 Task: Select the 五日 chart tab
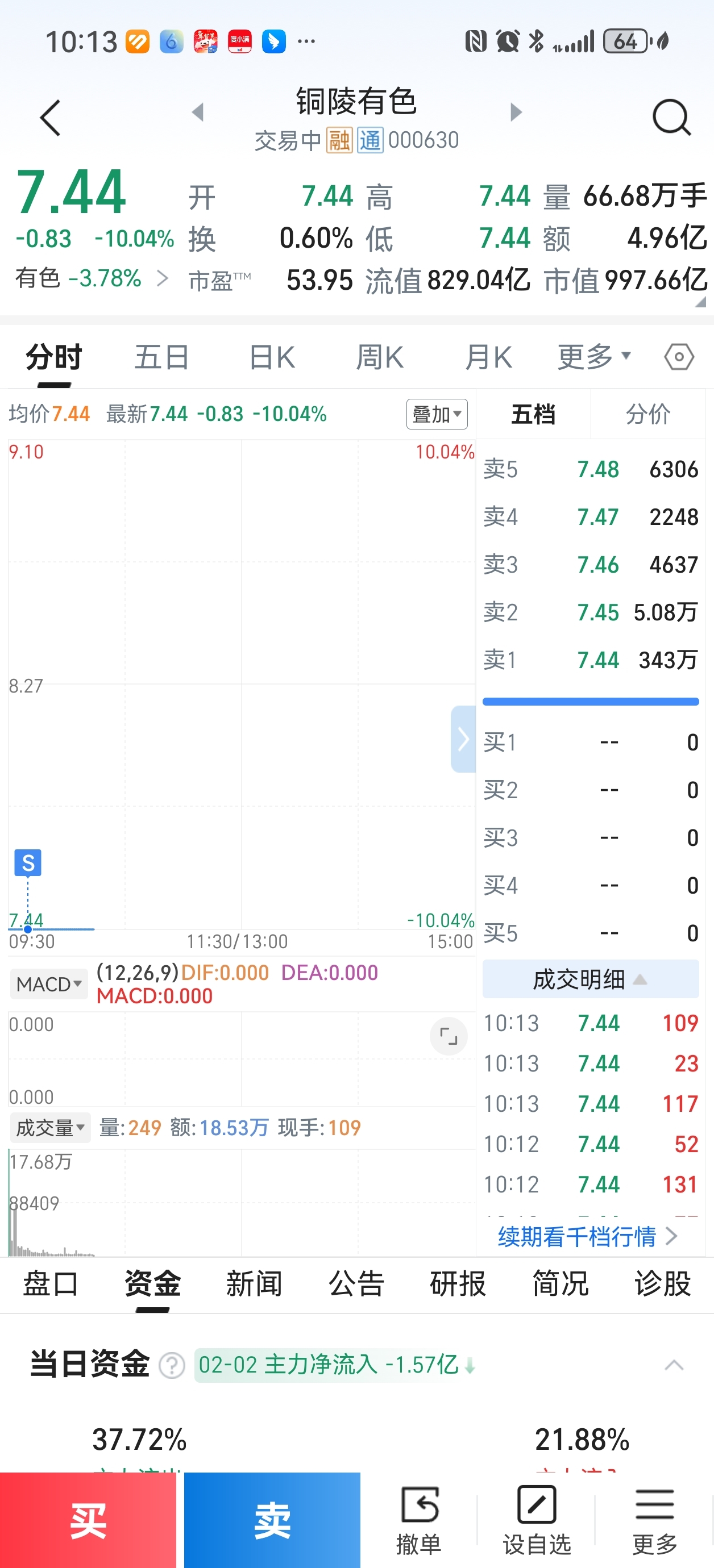click(161, 357)
